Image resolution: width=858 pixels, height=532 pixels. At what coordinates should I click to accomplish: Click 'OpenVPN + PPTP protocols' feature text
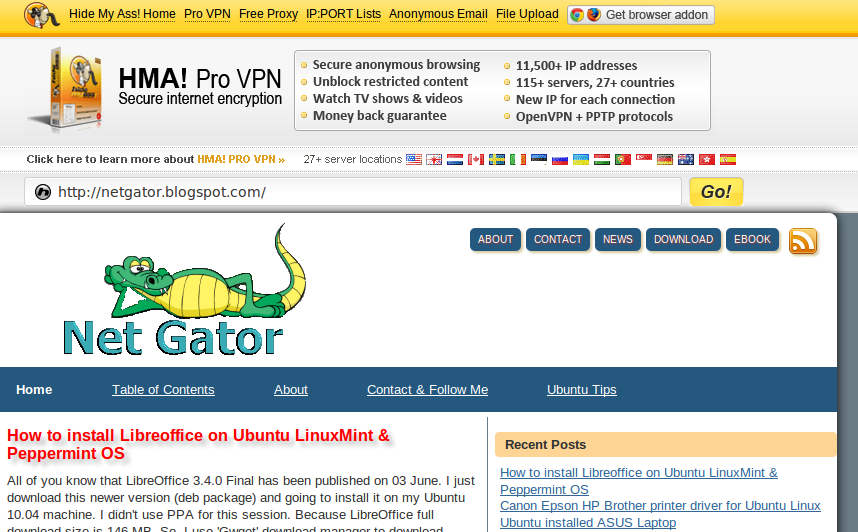594,117
